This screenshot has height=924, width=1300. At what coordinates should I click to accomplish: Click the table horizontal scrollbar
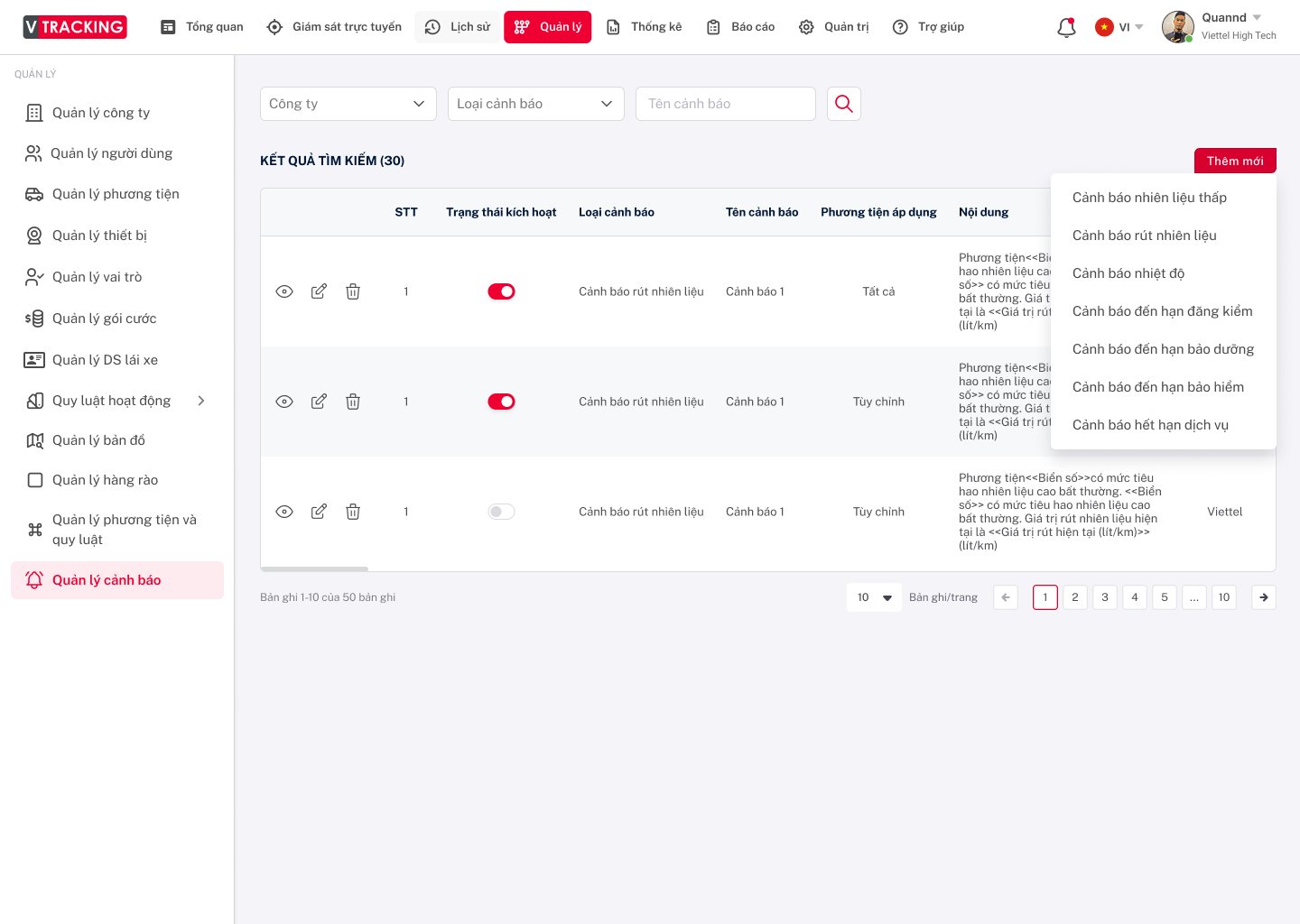[x=314, y=568]
